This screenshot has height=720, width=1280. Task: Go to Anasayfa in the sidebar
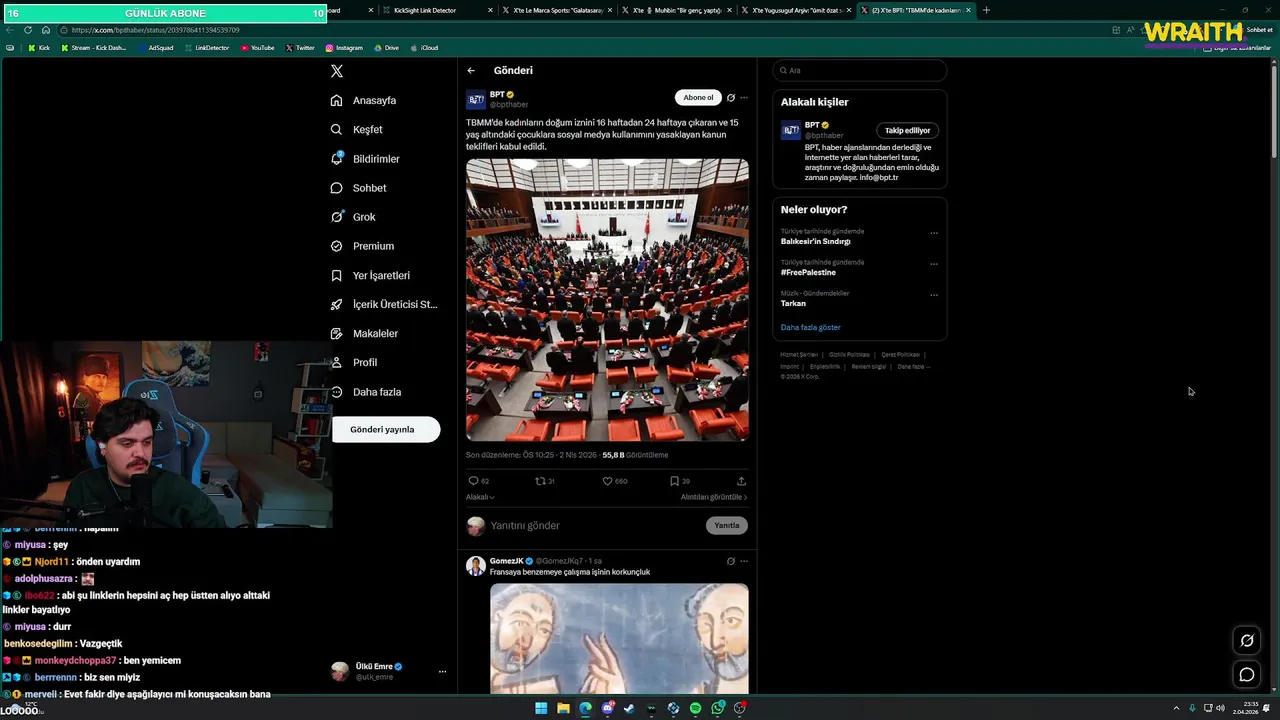point(364,100)
